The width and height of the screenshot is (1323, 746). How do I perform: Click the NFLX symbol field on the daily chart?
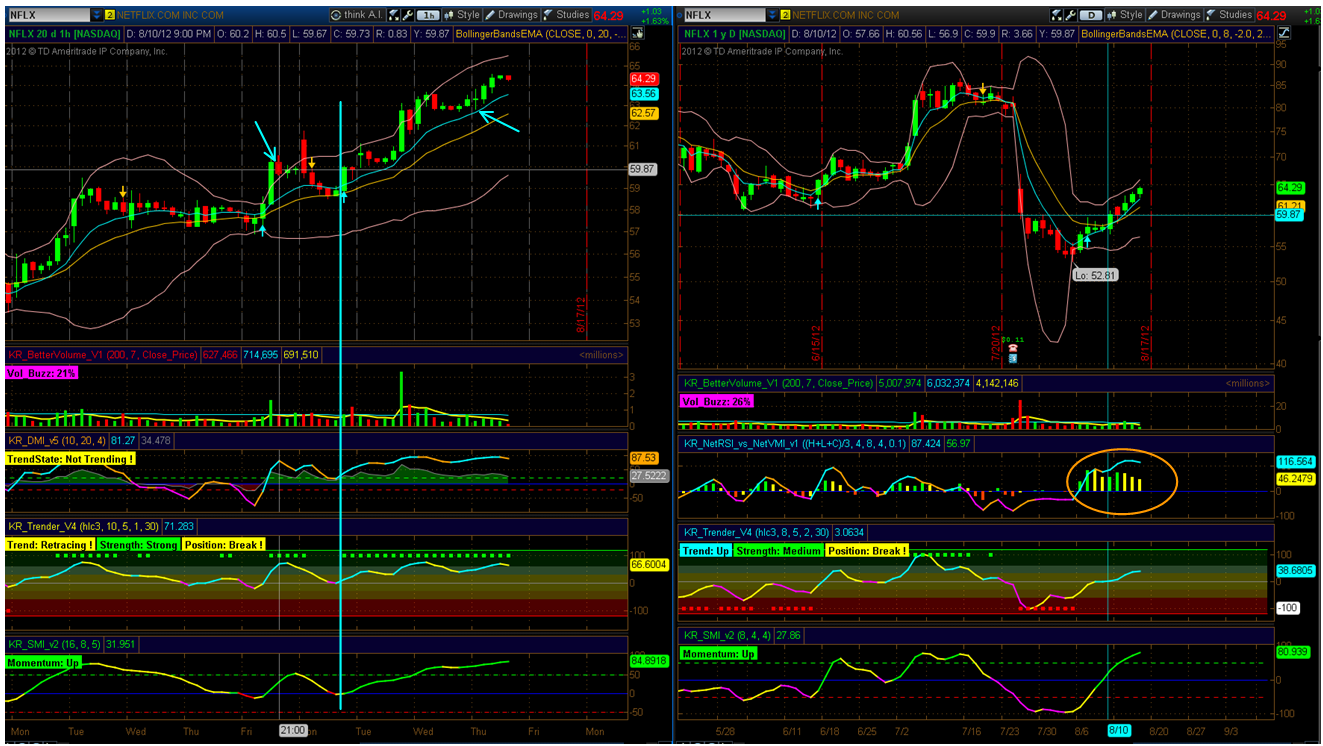click(x=724, y=15)
